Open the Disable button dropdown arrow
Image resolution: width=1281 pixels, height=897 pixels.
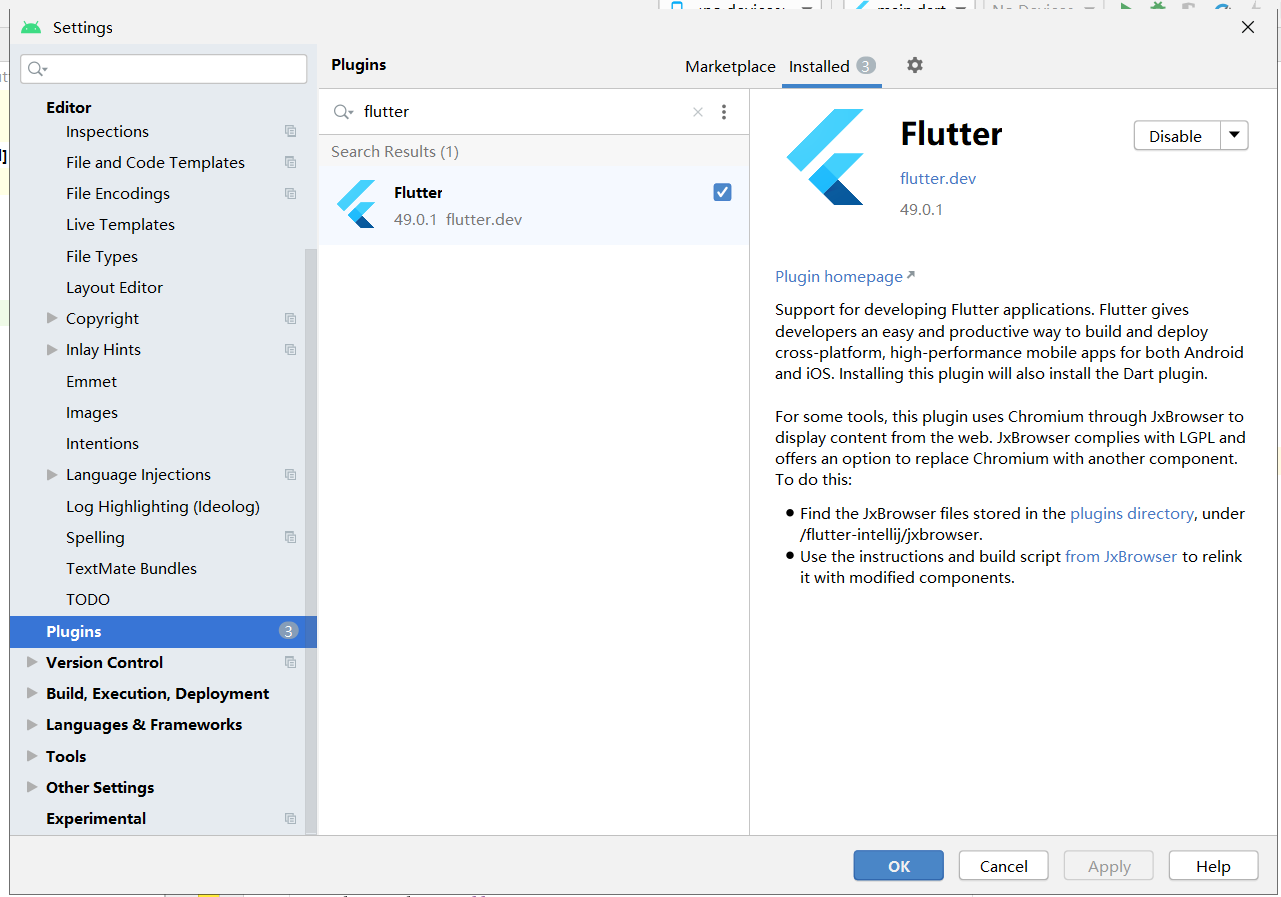click(1234, 136)
